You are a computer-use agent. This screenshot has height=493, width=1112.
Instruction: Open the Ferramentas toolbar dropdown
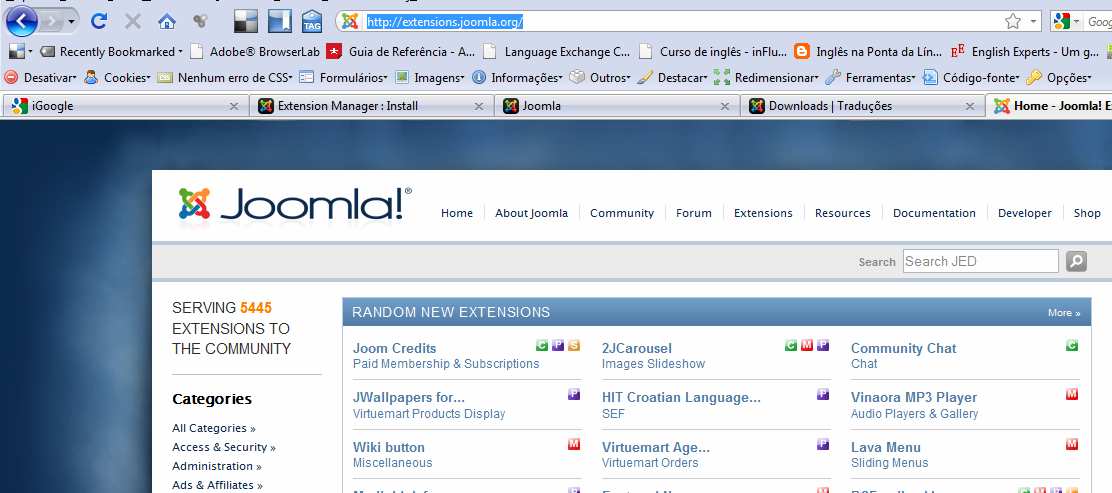coord(871,77)
